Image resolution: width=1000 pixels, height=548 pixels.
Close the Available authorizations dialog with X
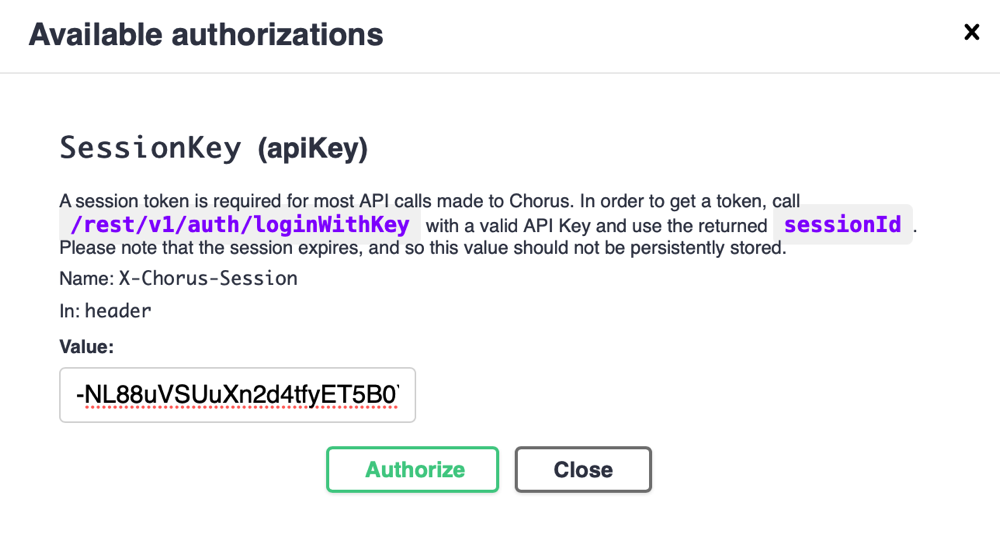971,33
